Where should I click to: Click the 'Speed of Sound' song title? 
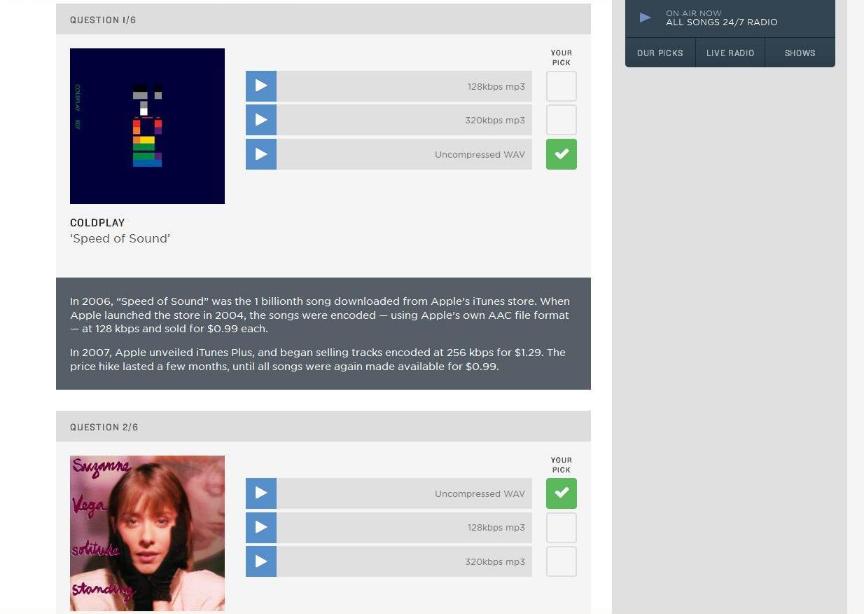pyautogui.click(x=120, y=239)
